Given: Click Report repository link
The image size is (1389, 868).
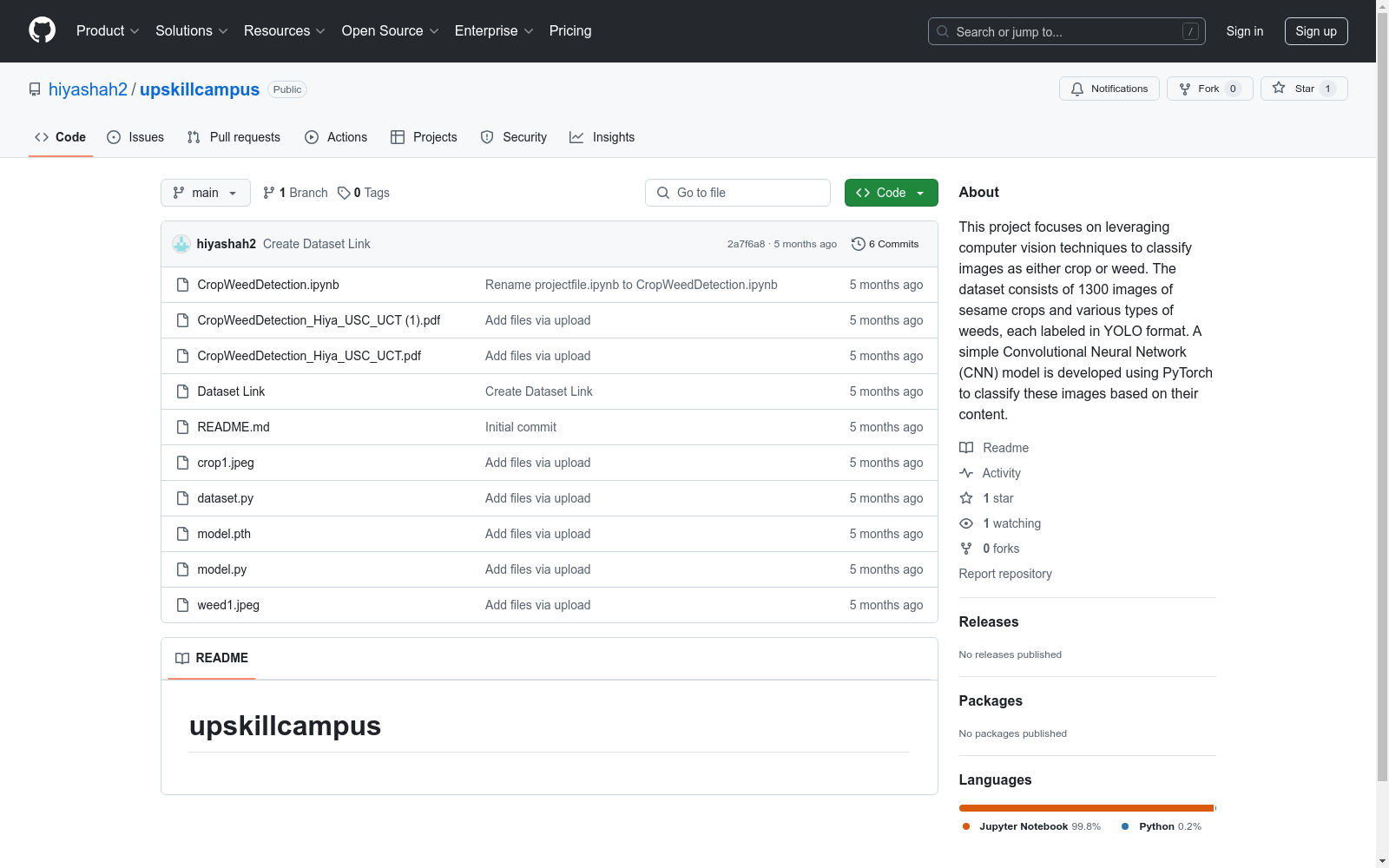Looking at the screenshot, I should pos(1005,574).
